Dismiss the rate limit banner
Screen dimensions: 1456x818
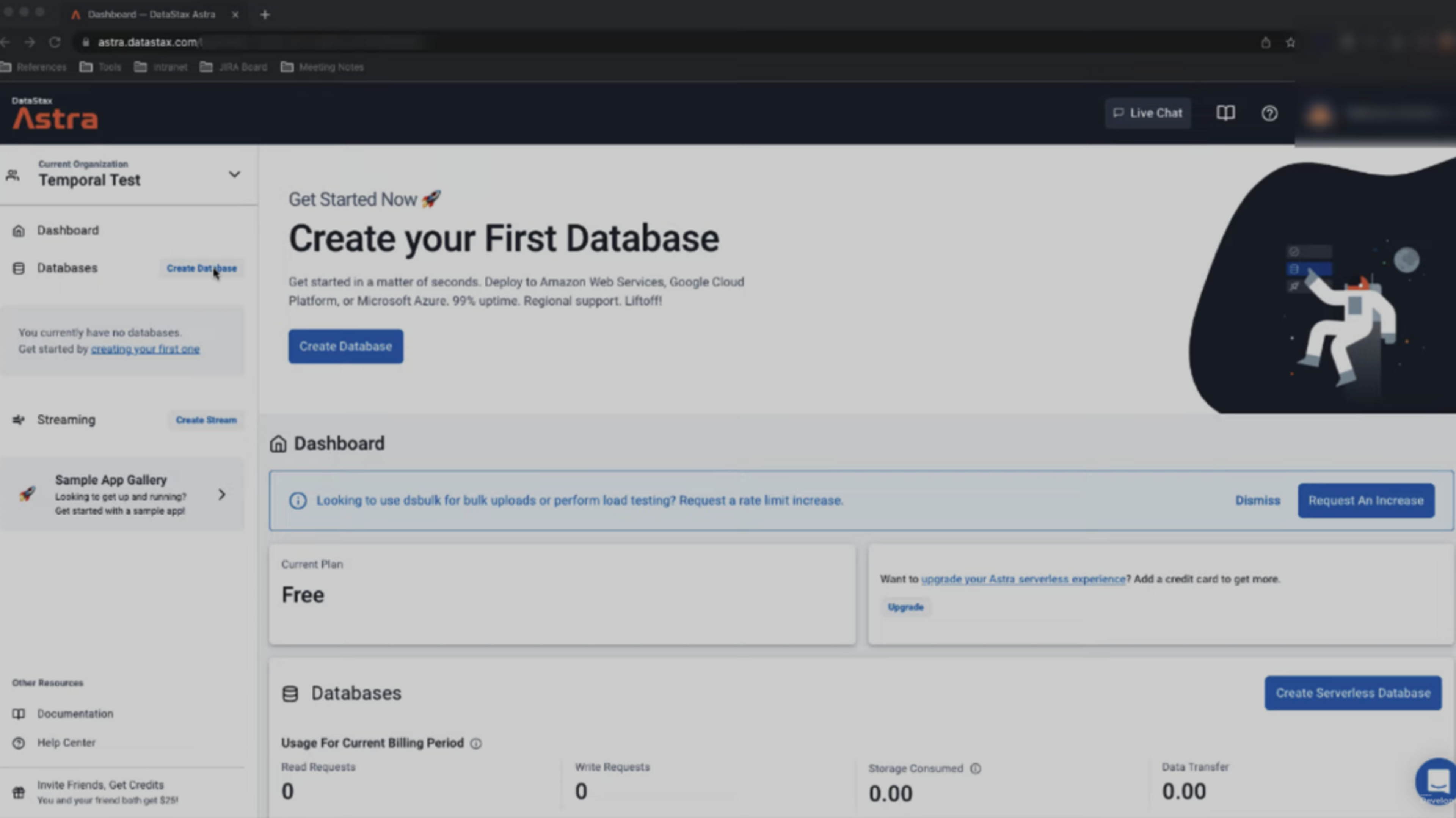[1257, 500]
